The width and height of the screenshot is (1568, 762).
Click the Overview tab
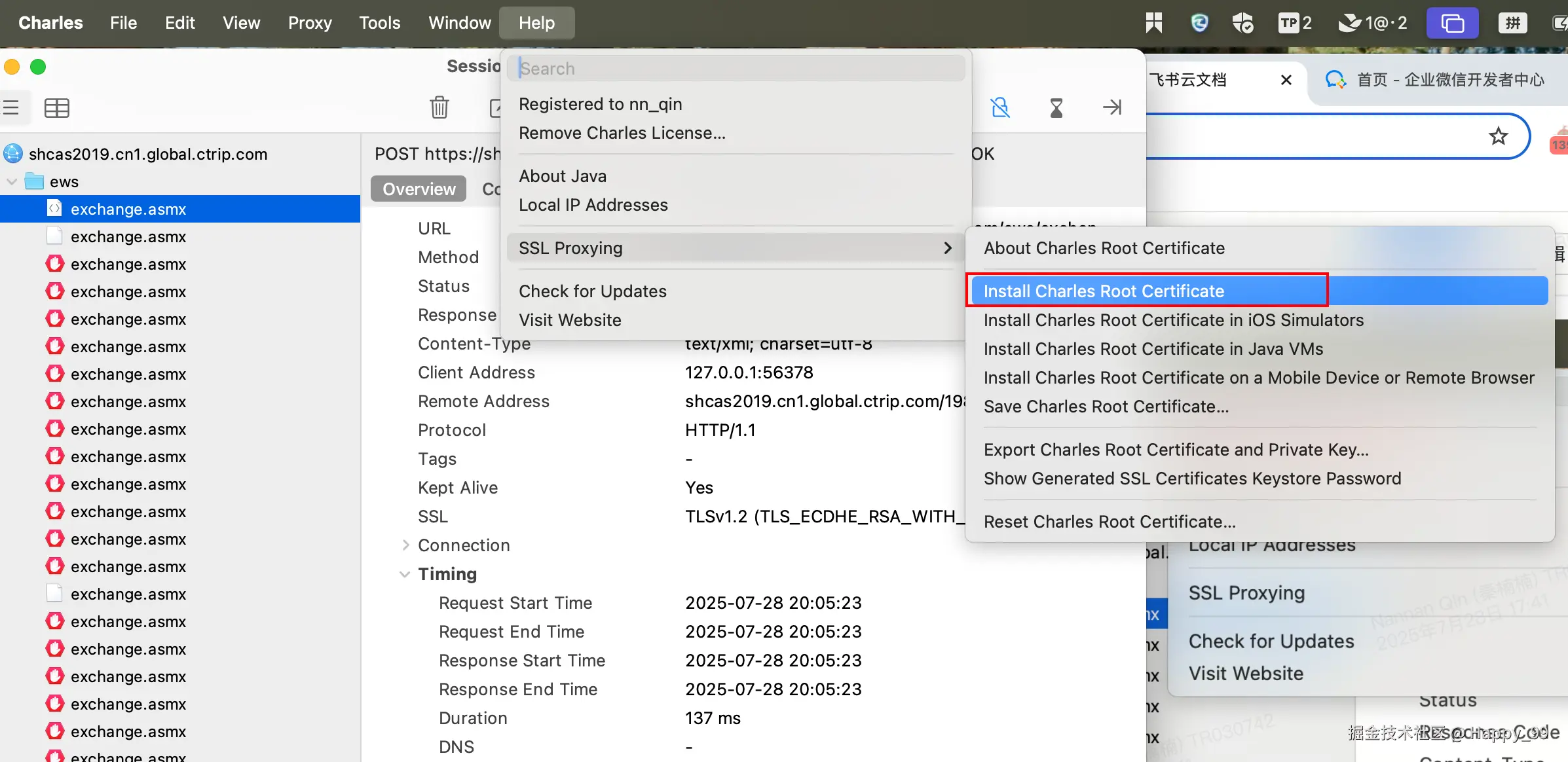coord(419,189)
